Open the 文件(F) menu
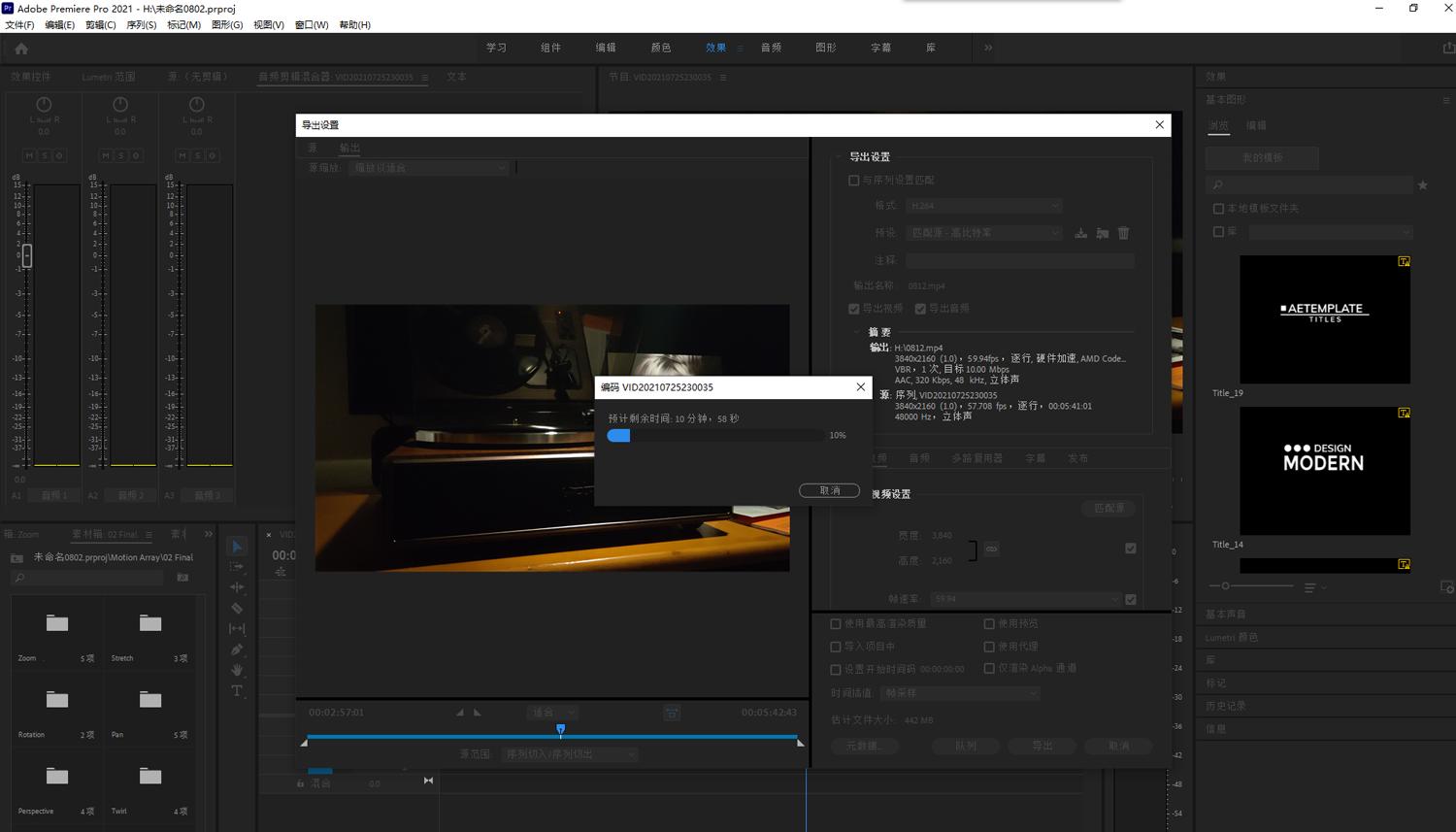 [x=19, y=25]
